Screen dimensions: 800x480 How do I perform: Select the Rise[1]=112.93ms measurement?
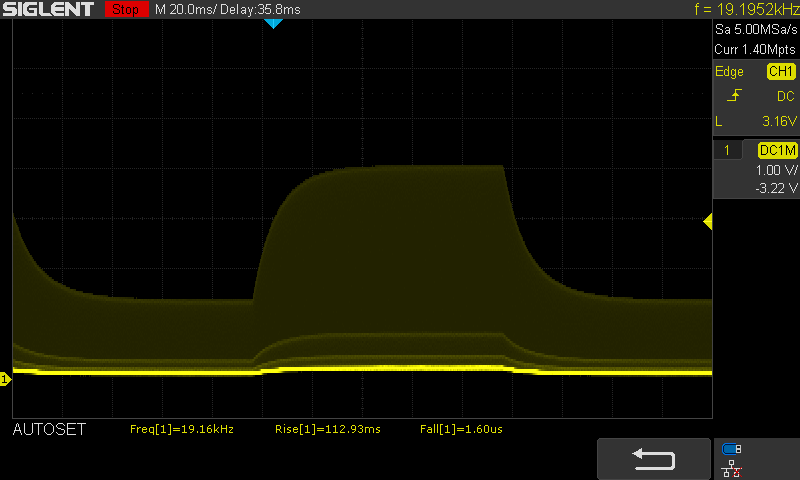[x=328, y=429]
